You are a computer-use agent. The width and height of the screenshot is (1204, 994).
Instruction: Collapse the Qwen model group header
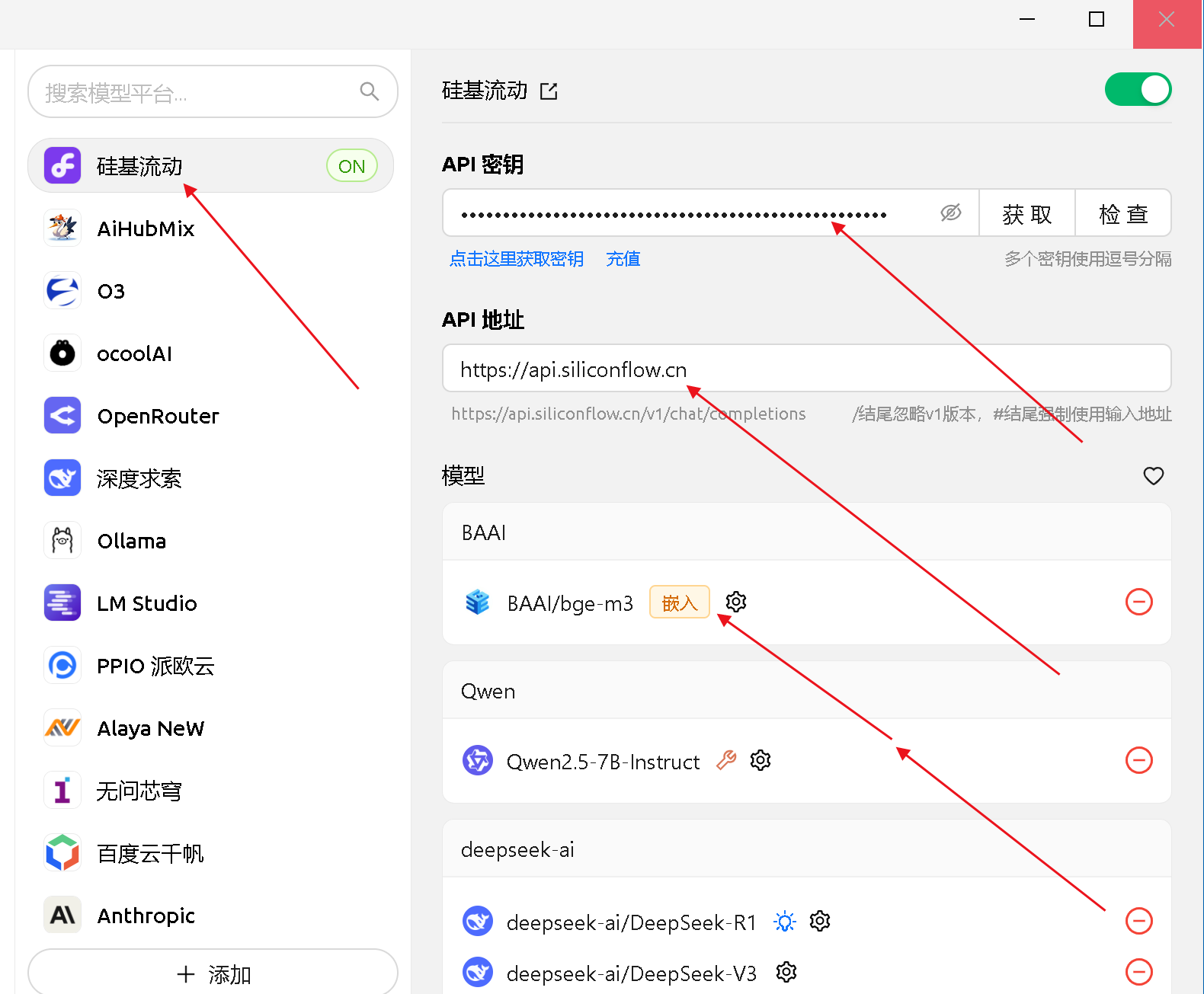point(806,691)
